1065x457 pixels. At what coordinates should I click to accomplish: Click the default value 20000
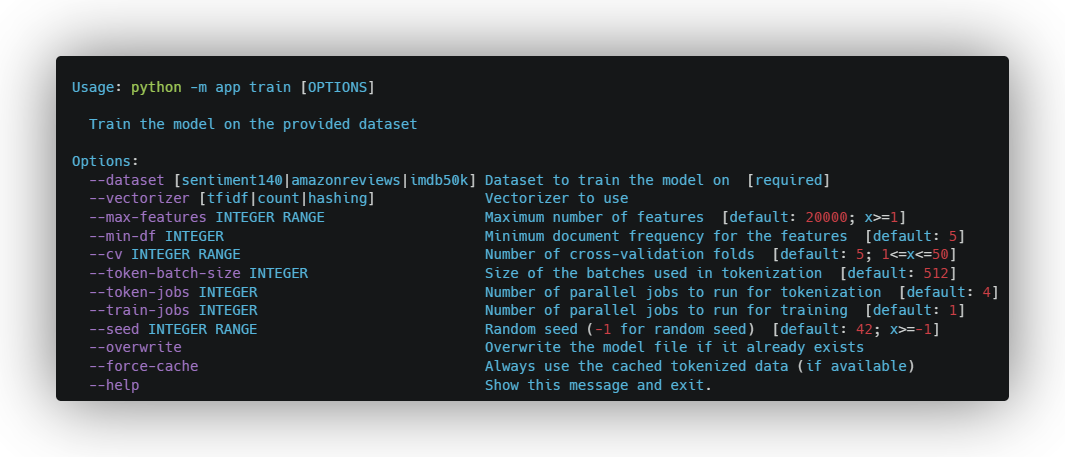pyautogui.click(x=826, y=217)
